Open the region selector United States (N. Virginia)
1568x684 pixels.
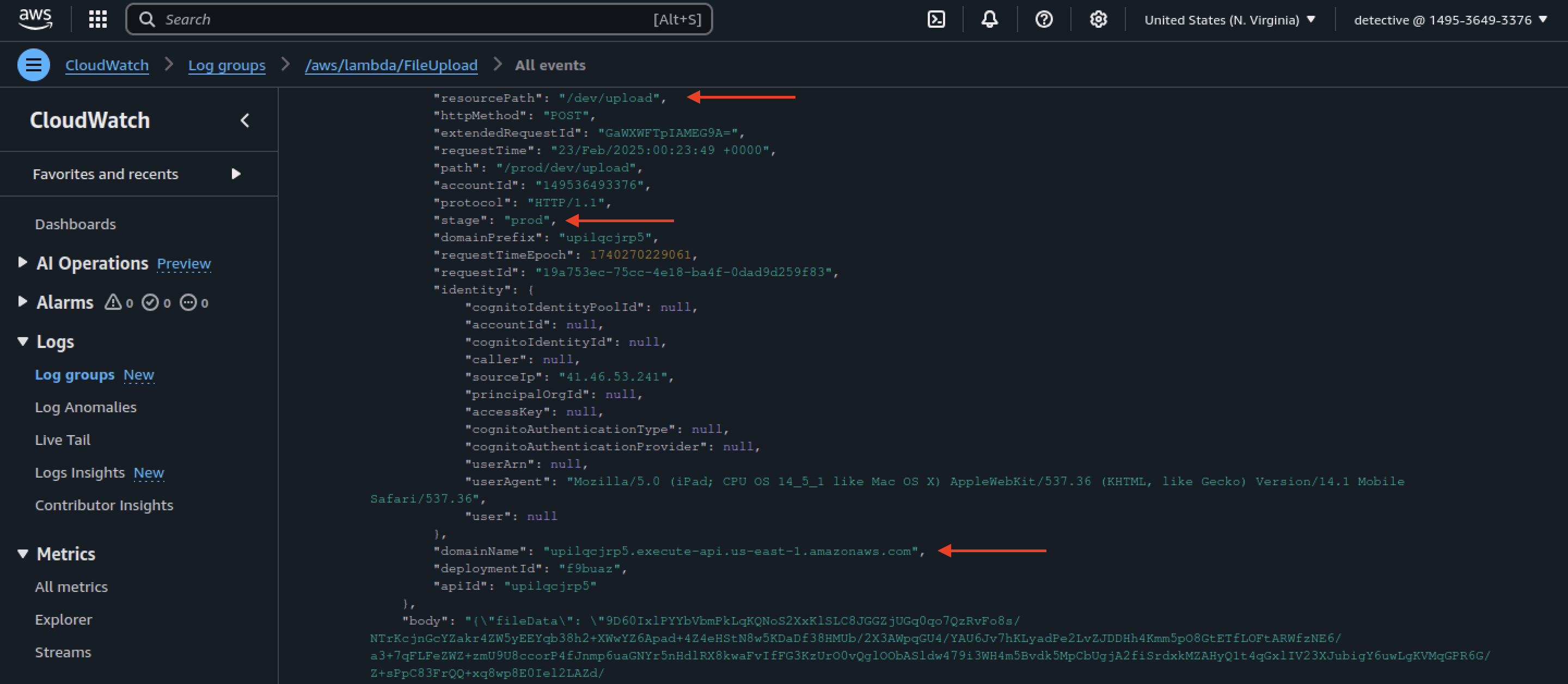(x=1229, y=20)
